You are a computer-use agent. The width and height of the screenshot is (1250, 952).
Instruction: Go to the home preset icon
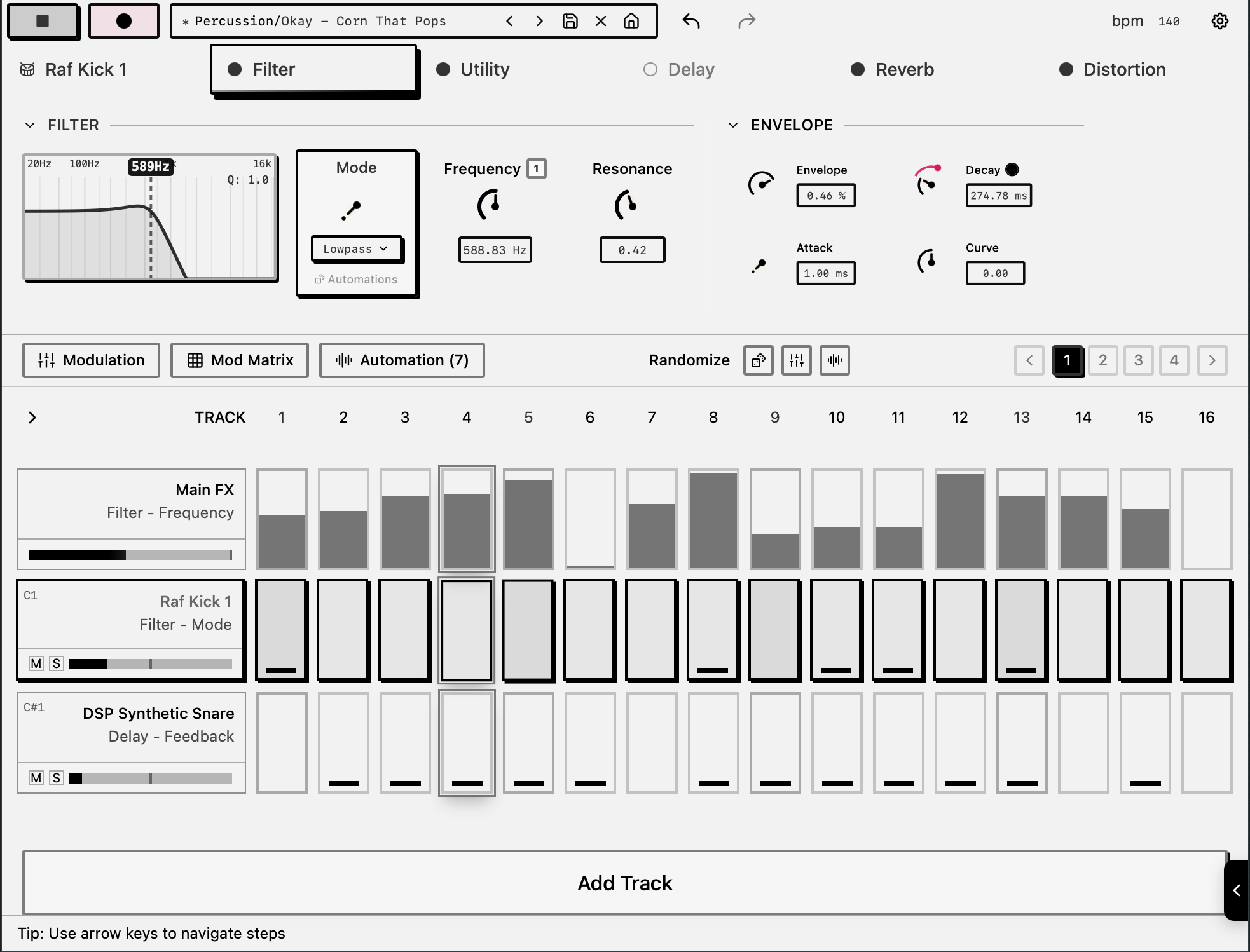[631, 21]
